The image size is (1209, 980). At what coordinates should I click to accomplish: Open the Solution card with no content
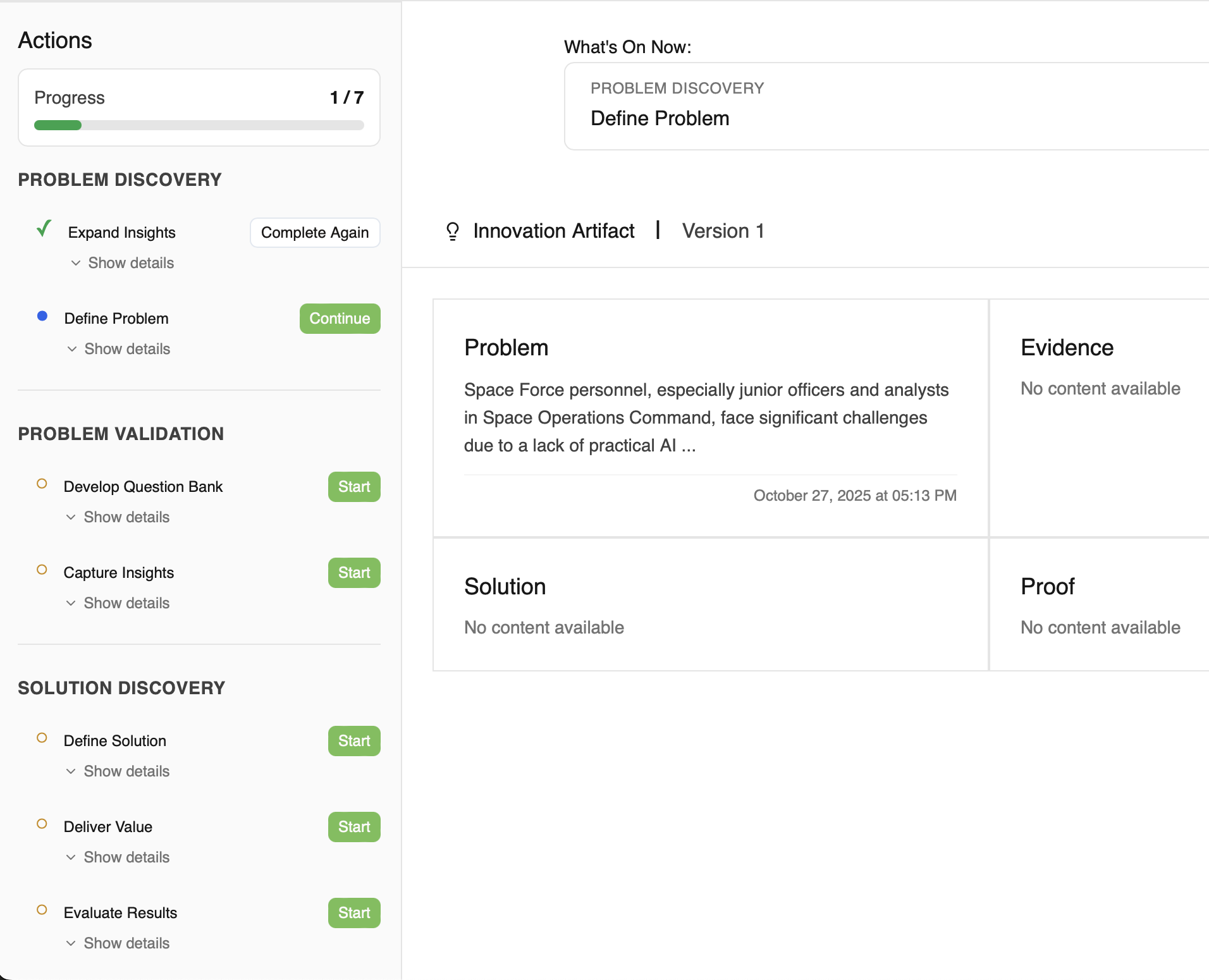(x=710, y=604)
